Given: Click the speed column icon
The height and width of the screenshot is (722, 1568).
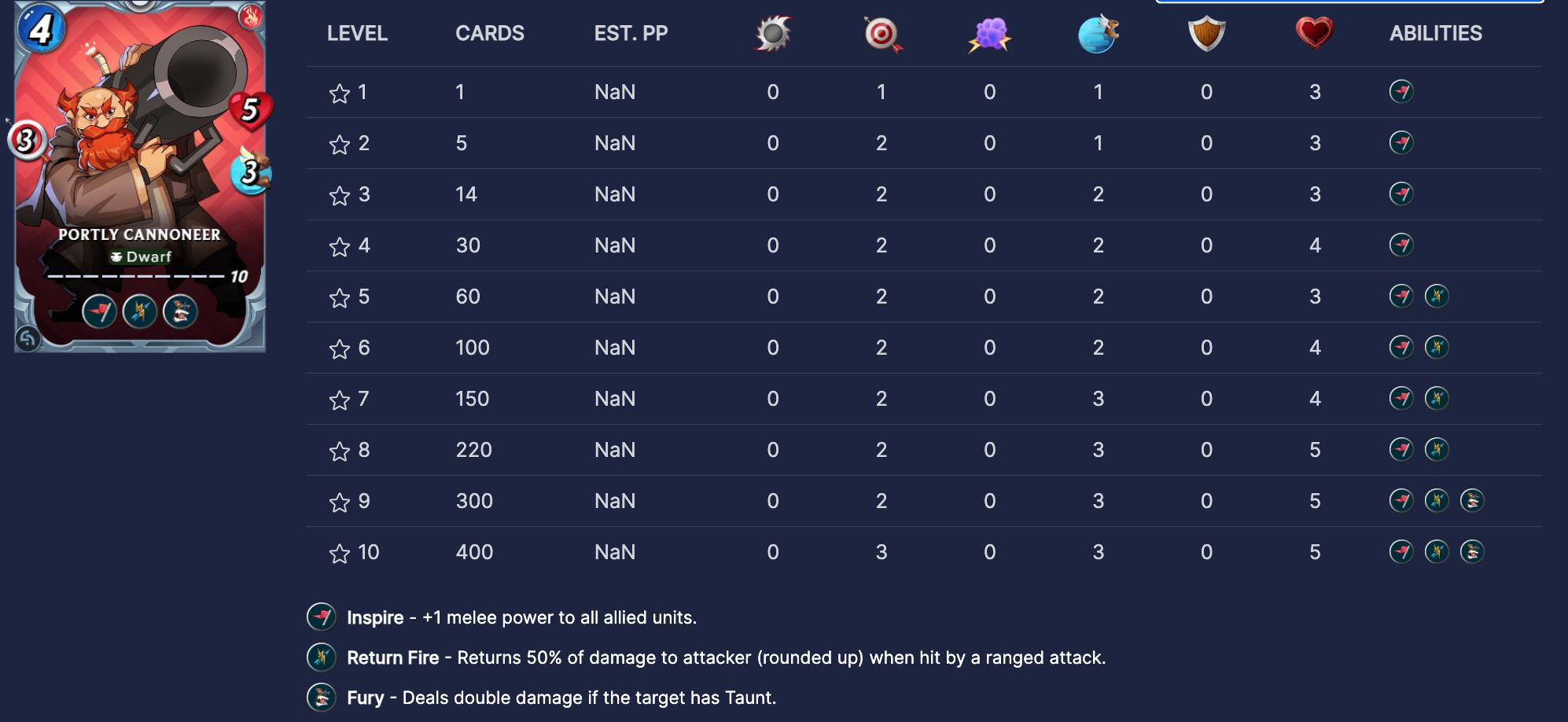Looking at the screenshot, I should click(1098, 34).
